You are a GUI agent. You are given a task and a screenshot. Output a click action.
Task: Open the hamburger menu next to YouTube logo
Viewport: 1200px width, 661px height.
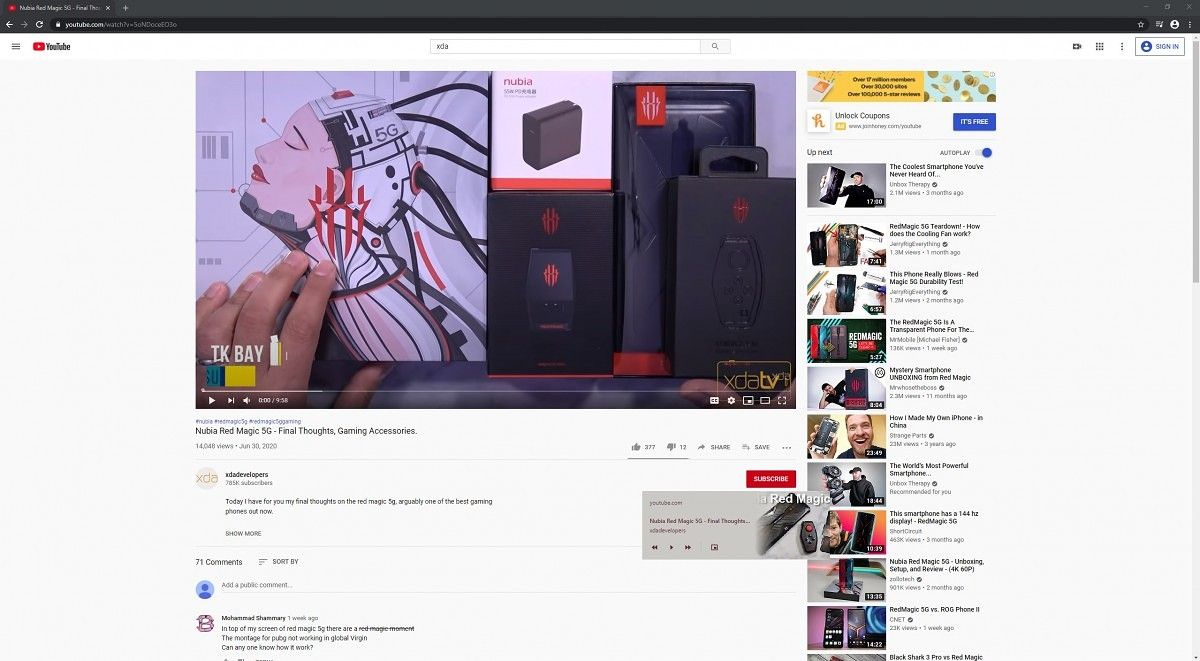tap(15, 46)
